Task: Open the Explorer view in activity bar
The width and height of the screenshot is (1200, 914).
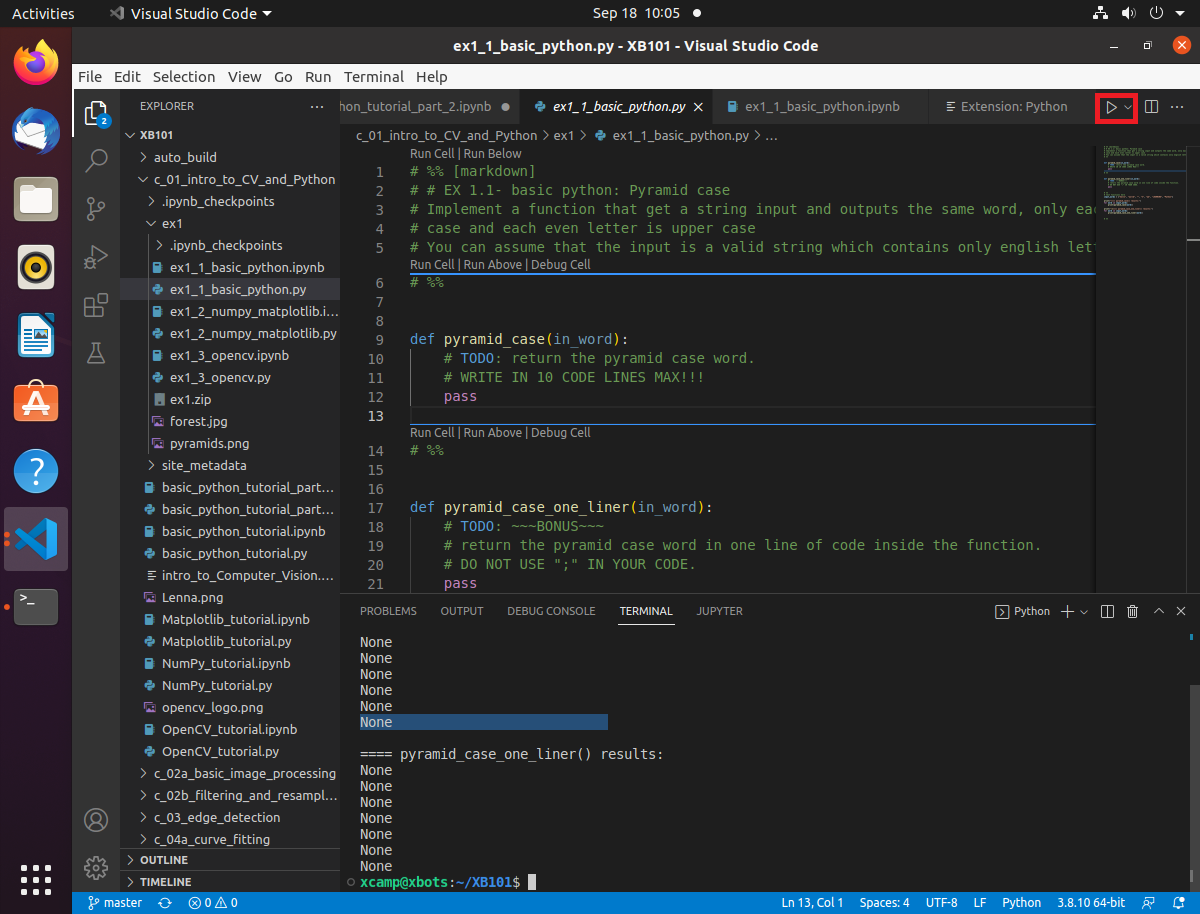Action: pos(96,112)
